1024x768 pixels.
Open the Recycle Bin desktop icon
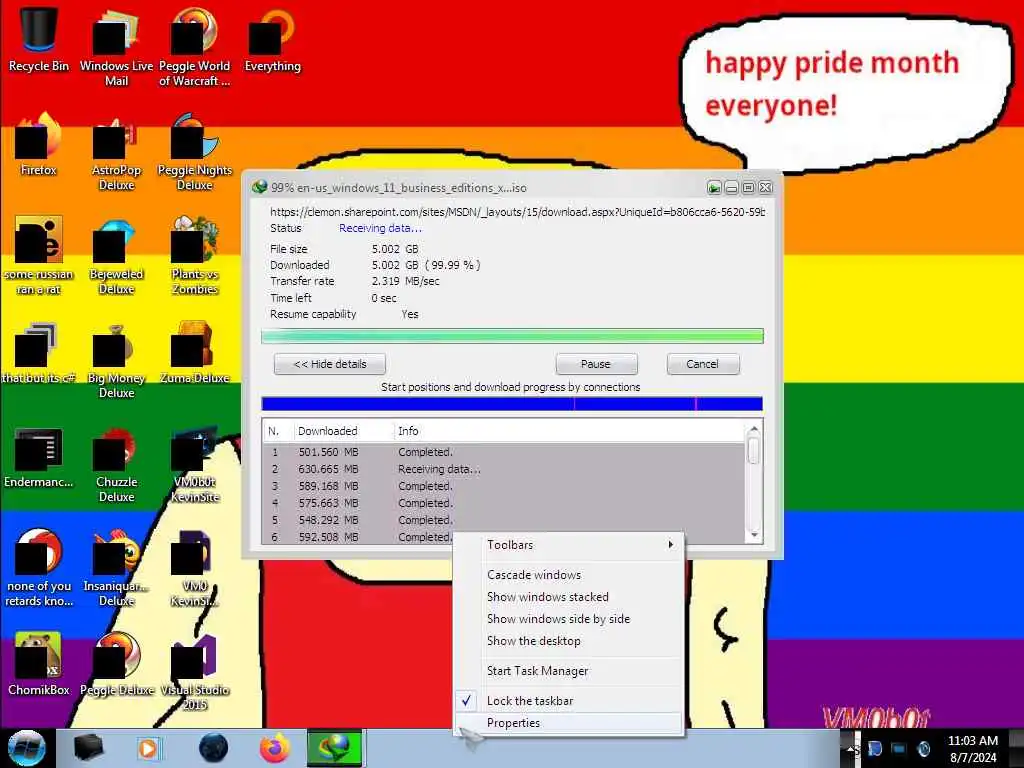point(39,39)
